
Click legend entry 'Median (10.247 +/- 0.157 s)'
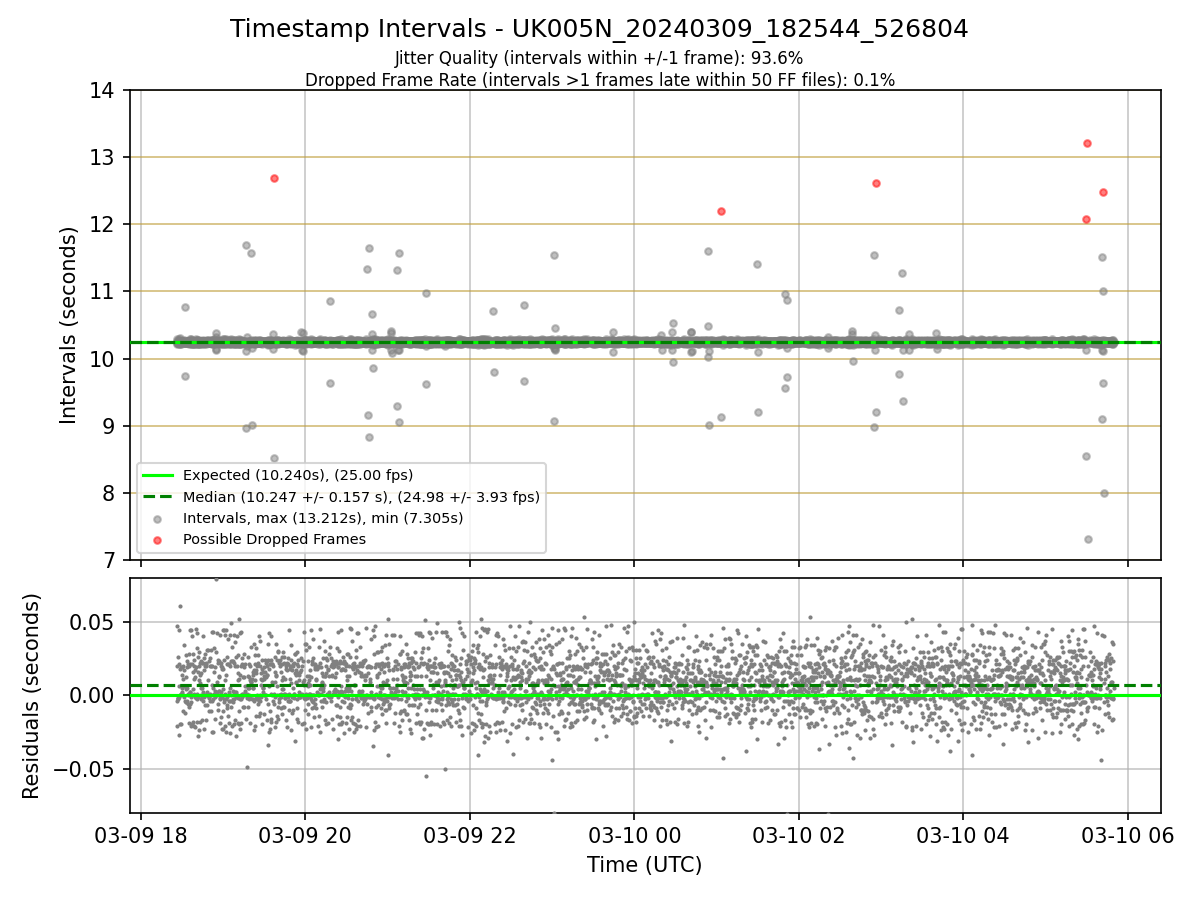361,497
